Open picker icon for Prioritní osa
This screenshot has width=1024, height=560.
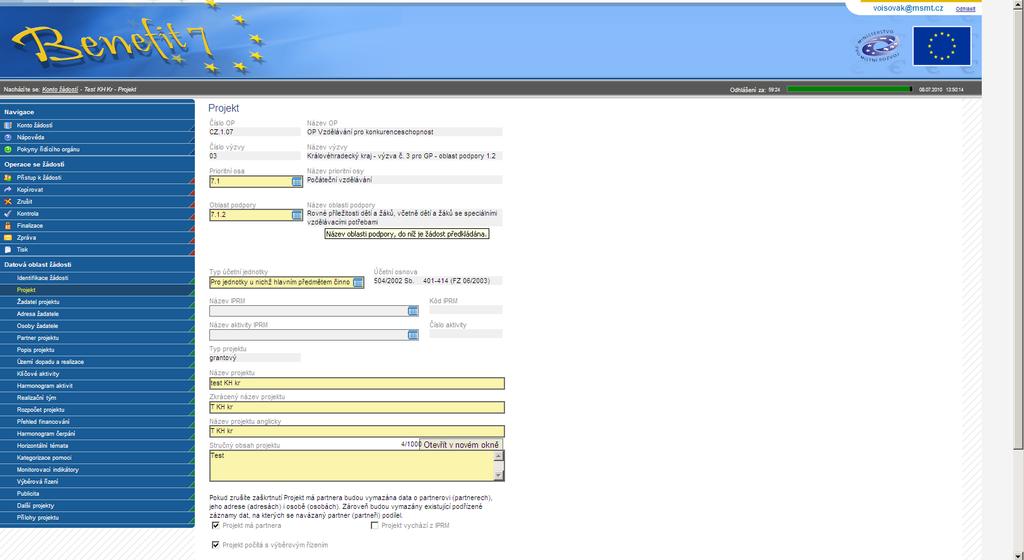296,182
